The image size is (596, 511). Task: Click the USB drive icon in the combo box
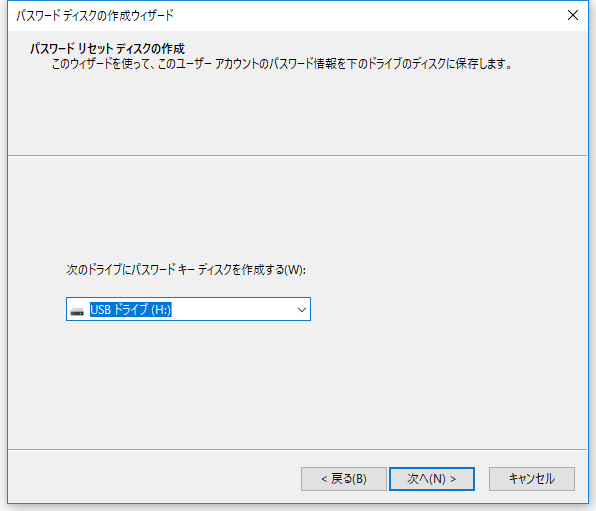click(77, 311)
